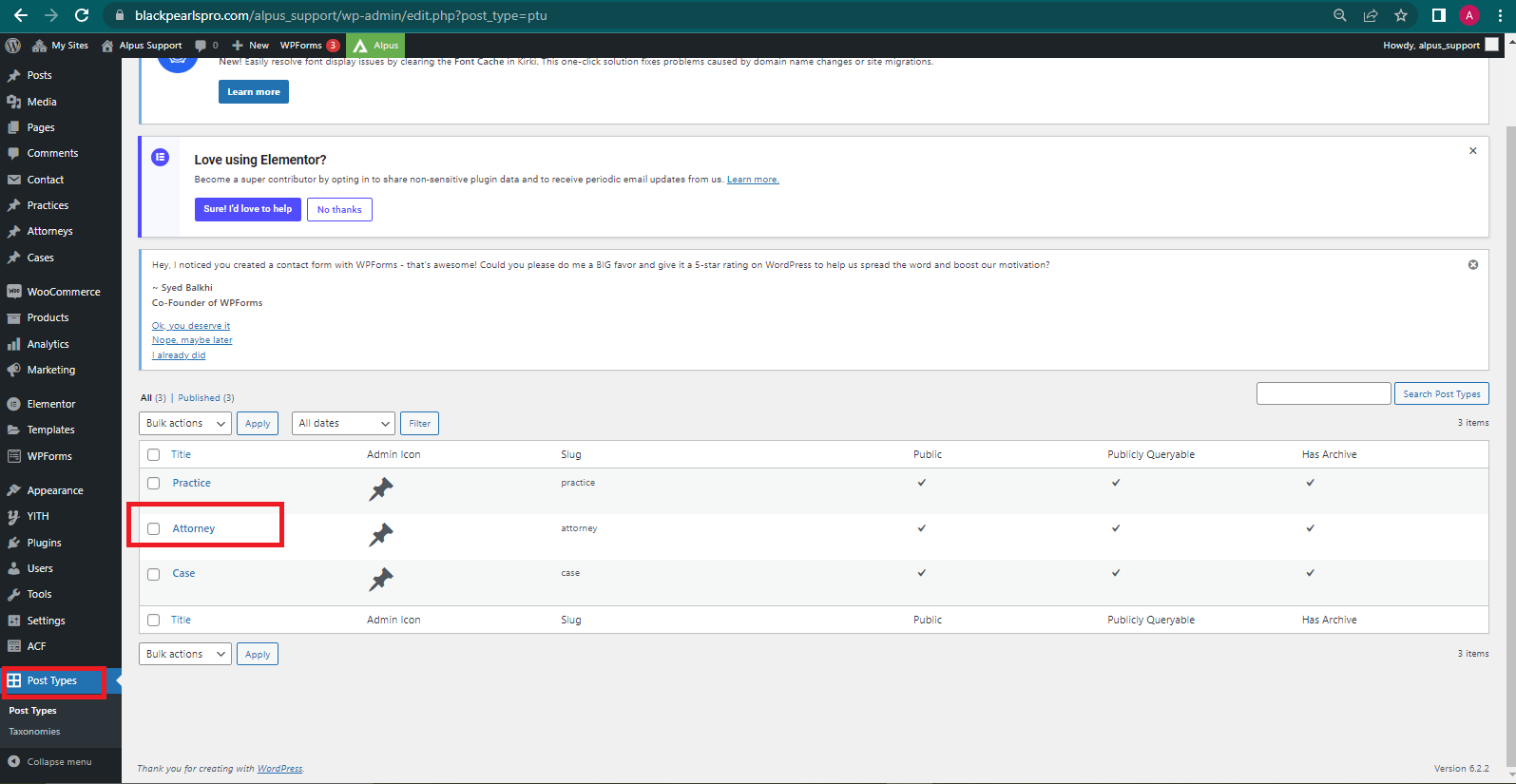Open the Attorney post type link
Screen dimensions: 1516x784
(194, 528)
